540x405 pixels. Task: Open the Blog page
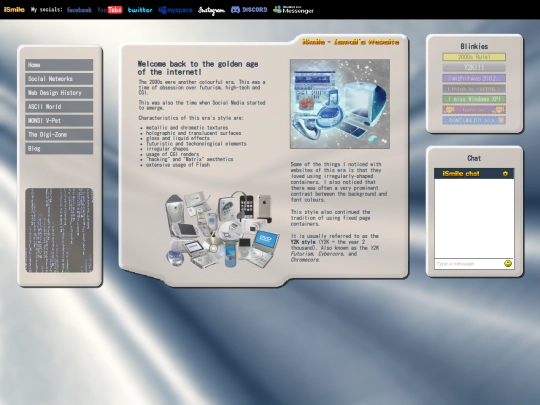[x=59, y=148]
